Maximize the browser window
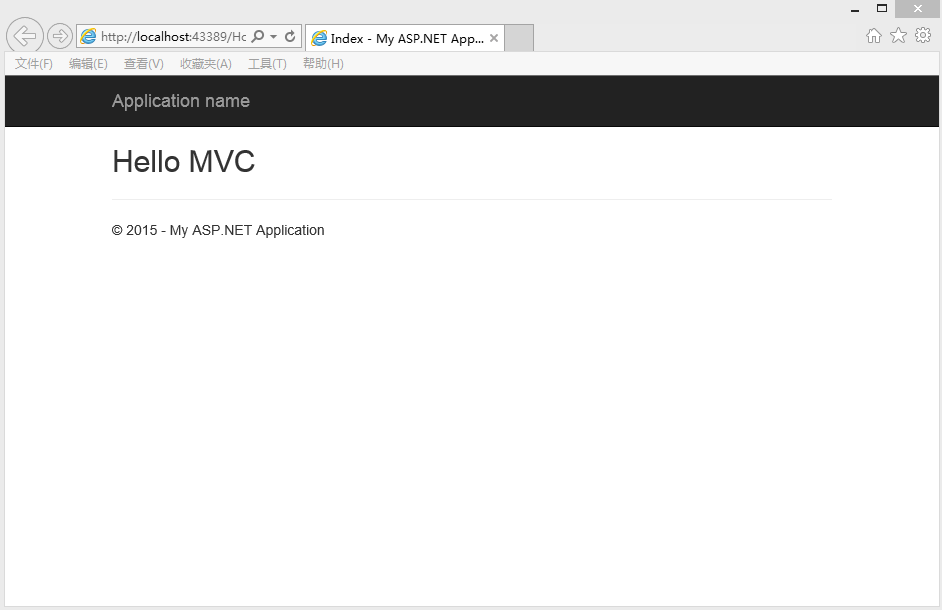The width and height of the screenshot is (942, 610). point(882,8)
